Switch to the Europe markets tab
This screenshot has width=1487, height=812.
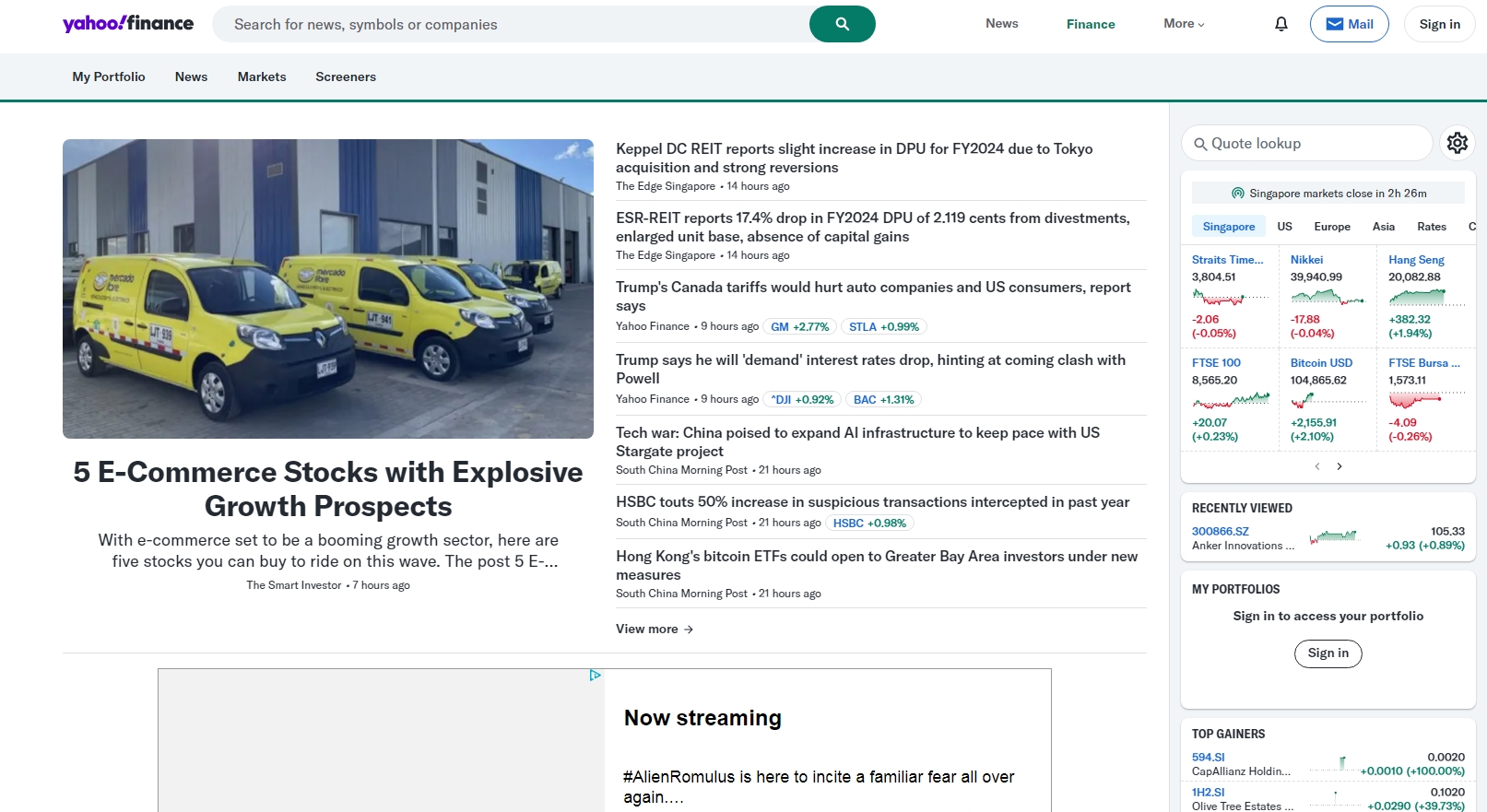pos(1331,227)
